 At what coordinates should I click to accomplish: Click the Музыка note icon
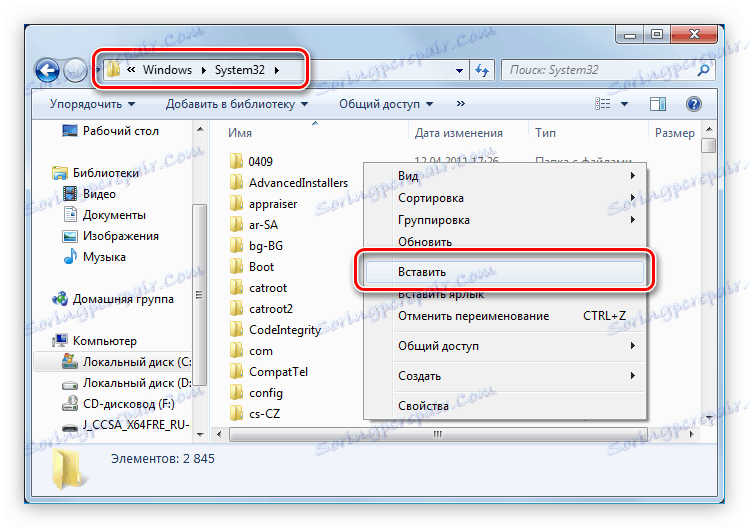coord(70,256)
